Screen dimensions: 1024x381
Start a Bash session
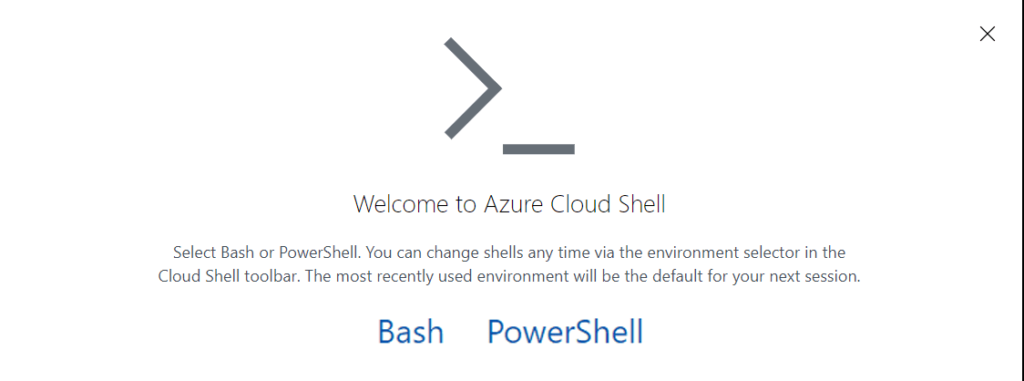click(x=410, y=331)
